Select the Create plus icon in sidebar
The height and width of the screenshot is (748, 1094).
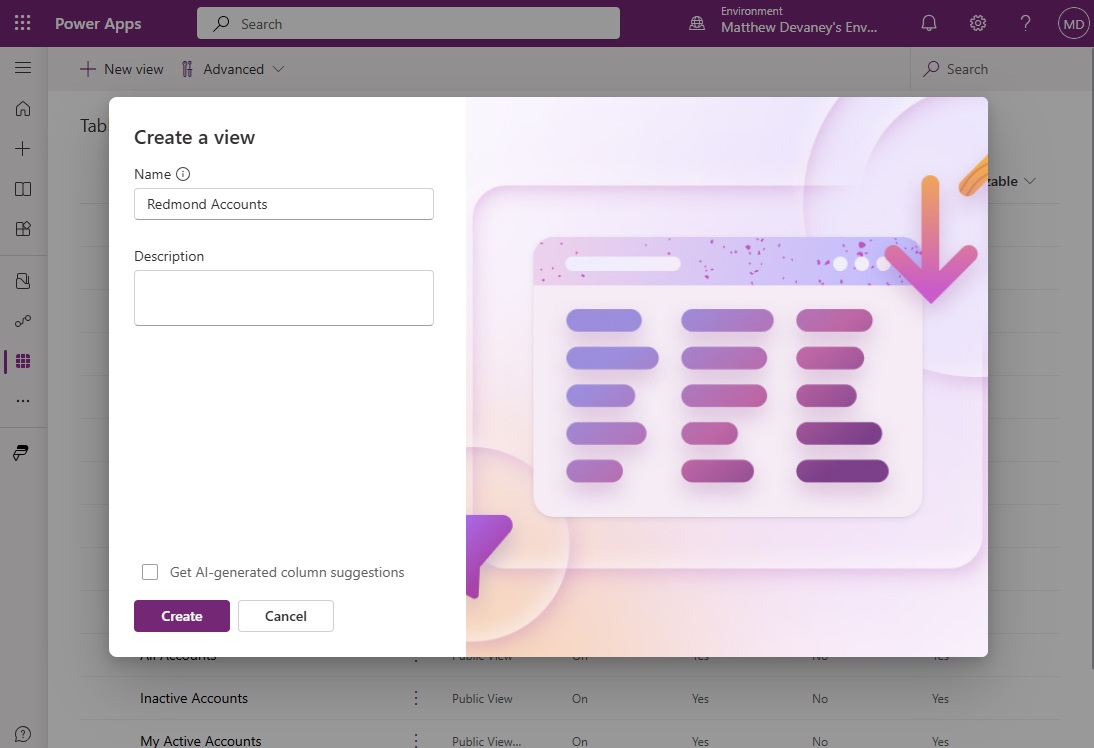click(x=23, y=148)
